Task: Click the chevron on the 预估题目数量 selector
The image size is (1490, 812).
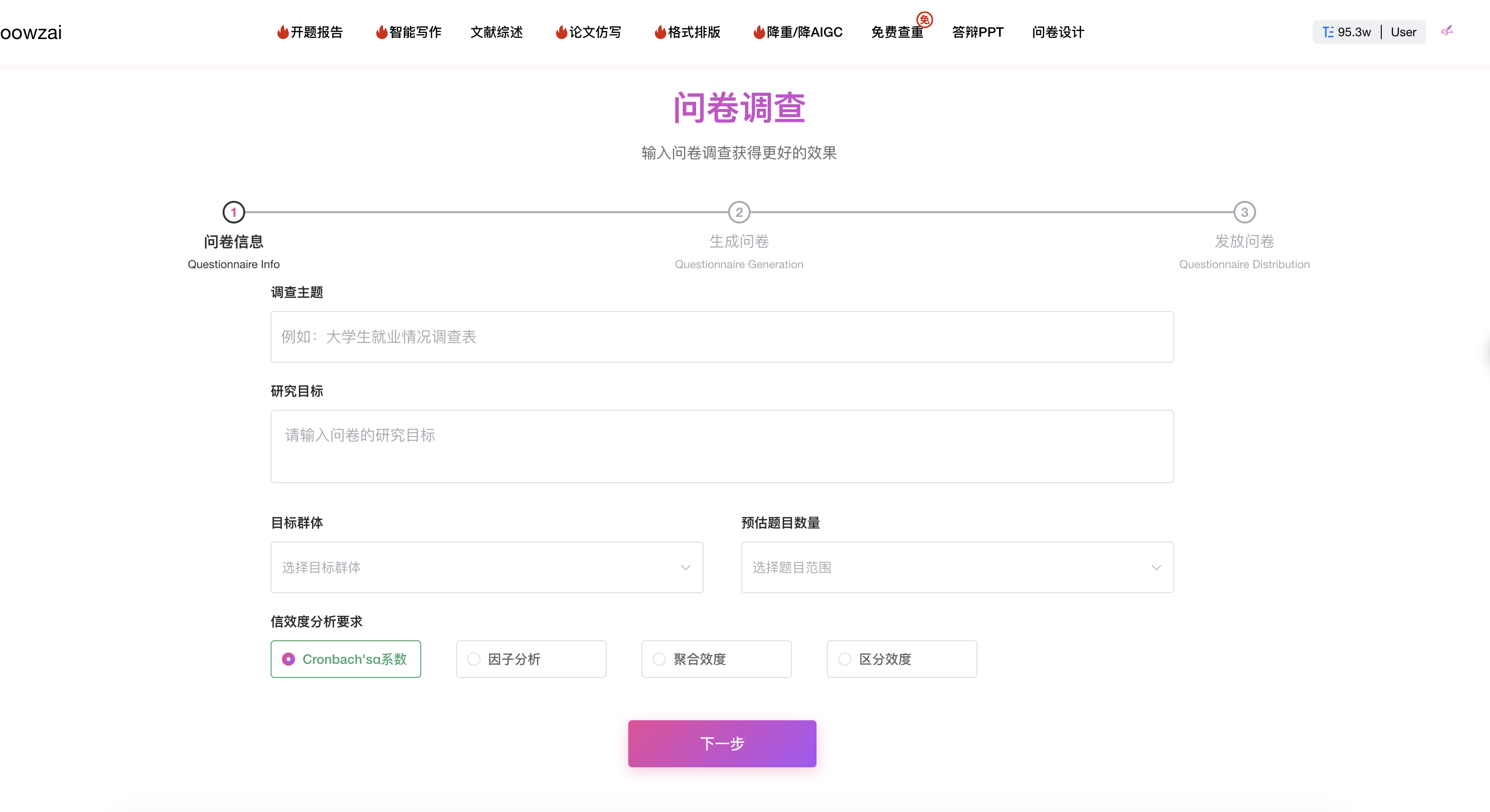Action: tap(1156, 567)
